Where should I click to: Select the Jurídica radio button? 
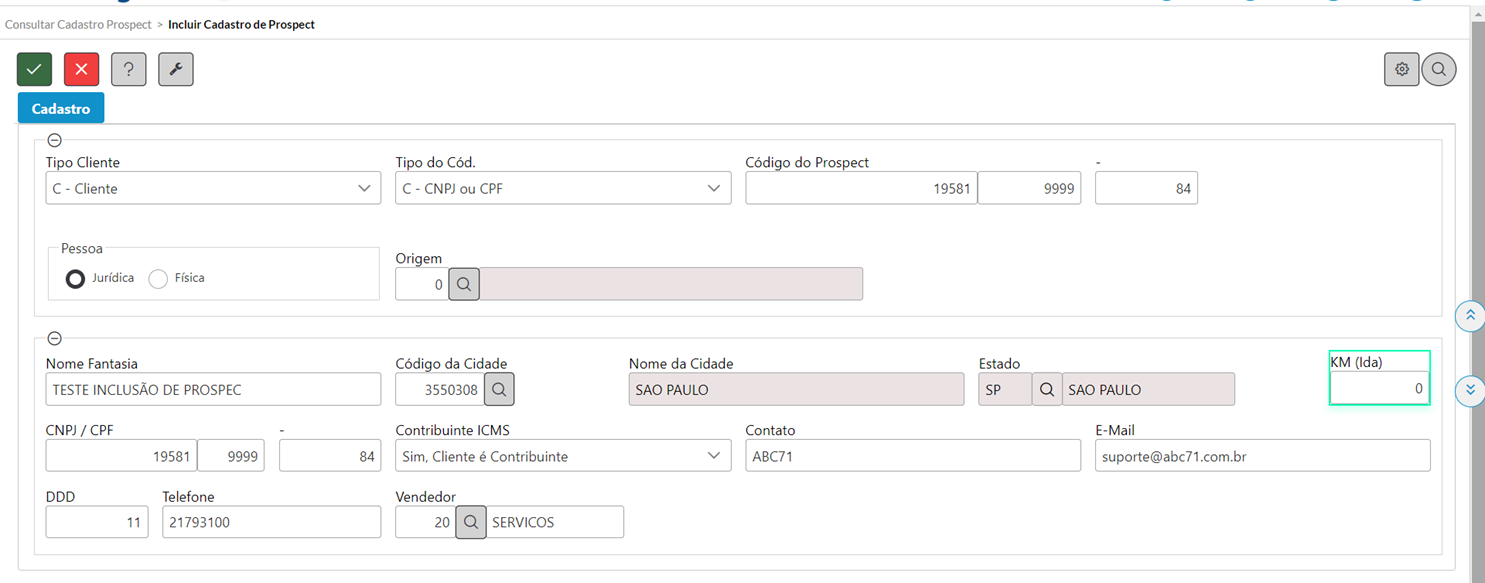tap(75, 279)
